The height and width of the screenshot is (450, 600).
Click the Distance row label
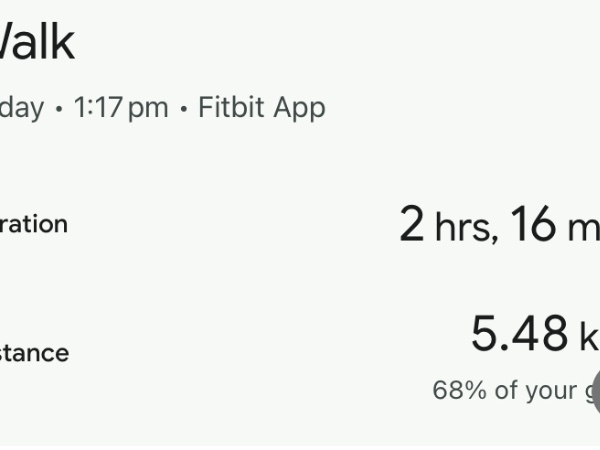[34, 352]
